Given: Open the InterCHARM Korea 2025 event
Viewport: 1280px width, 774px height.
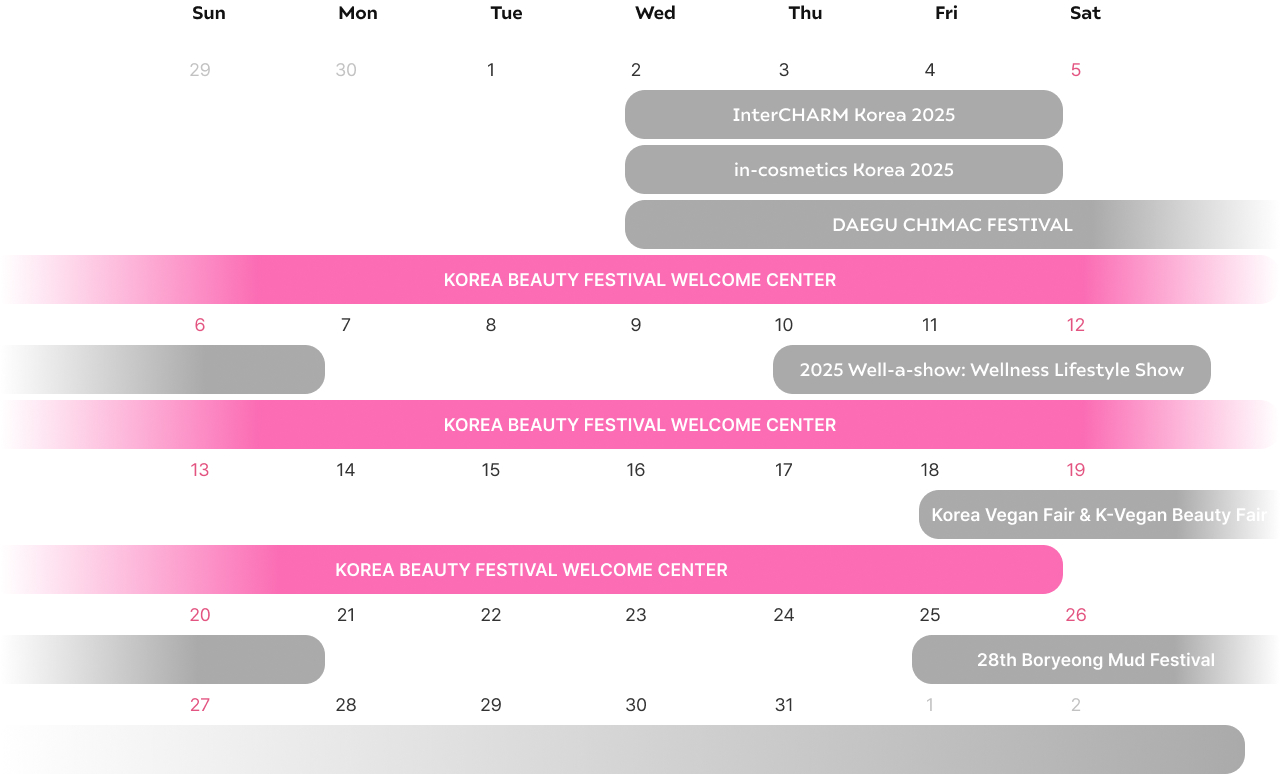Looking at the screenshot, I should (x=843, y=114).
